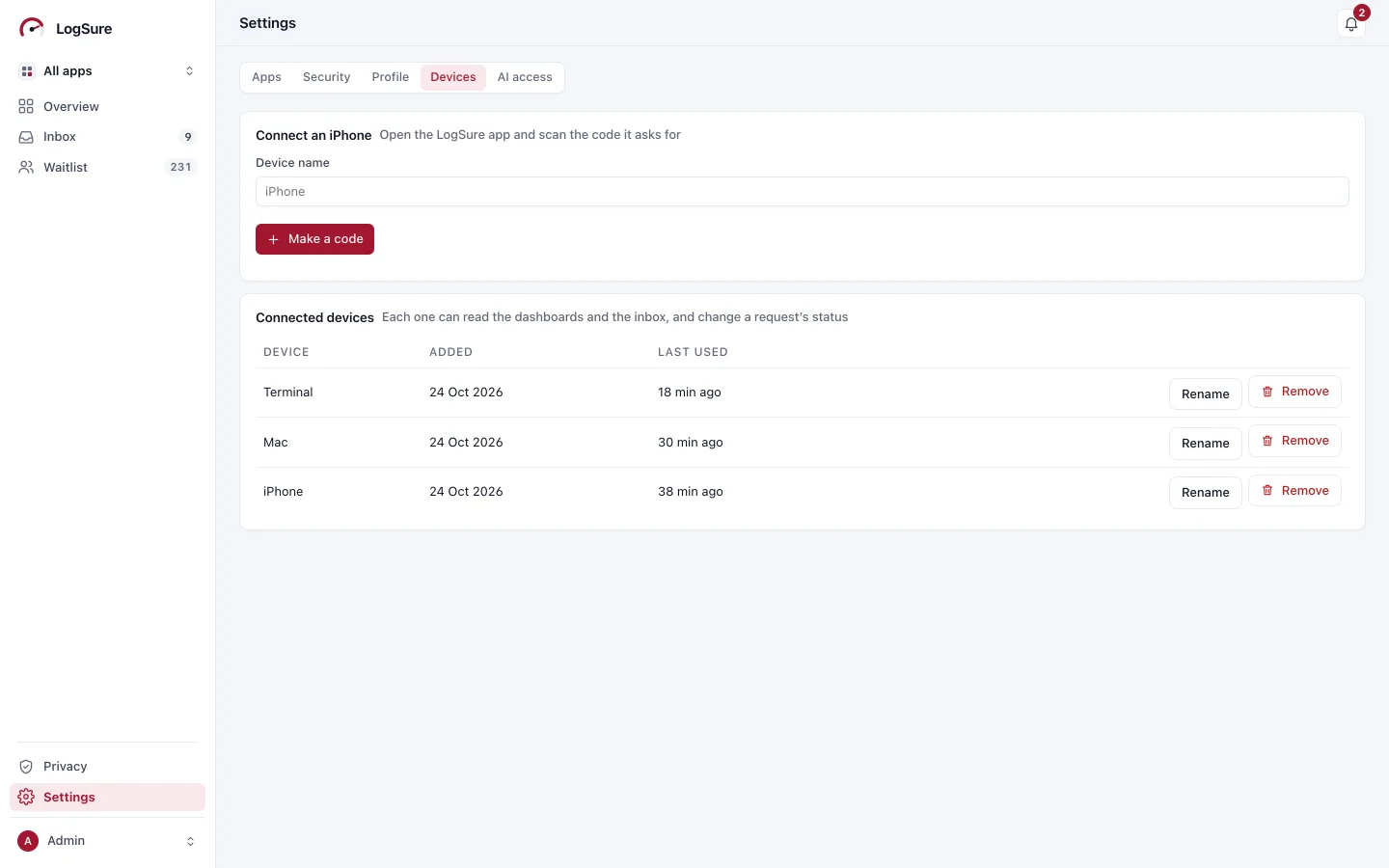Screen dimensions: 1389x868
Task: Click trash icon in Terminal row
Action: point(1267,392)
